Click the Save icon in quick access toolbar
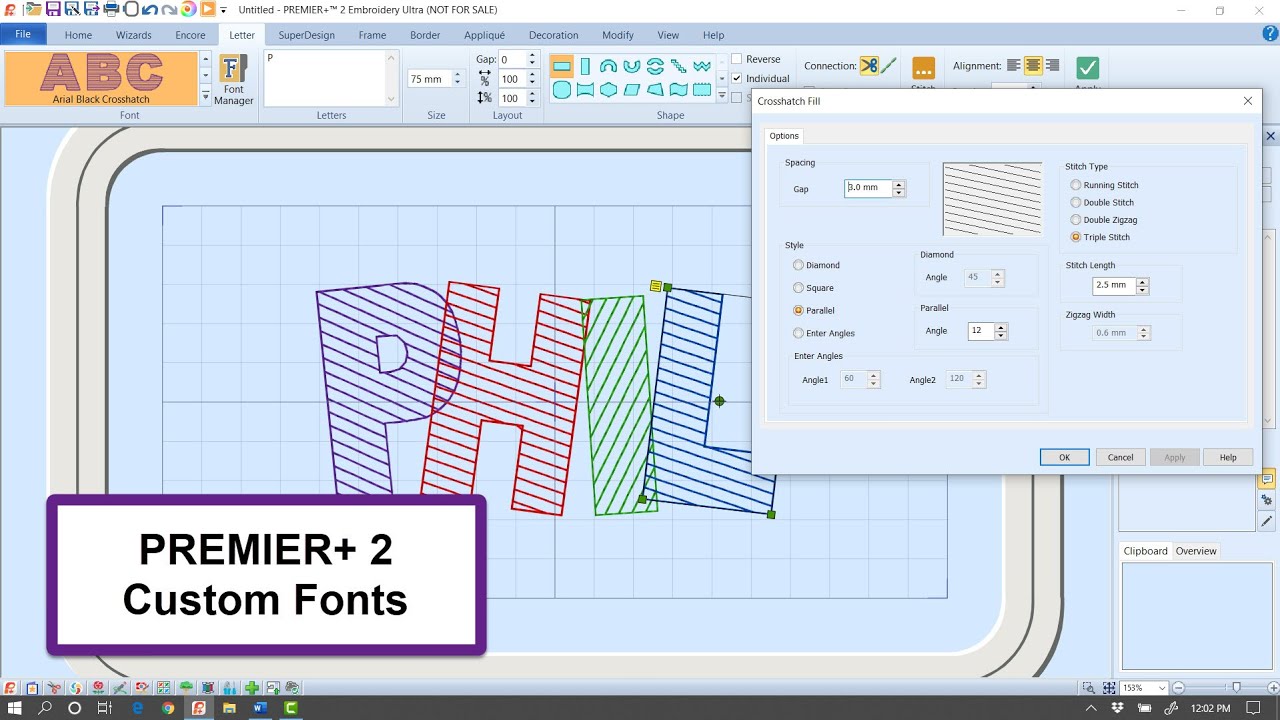Viewport: 1280px width, 720px height. point(52,9)
